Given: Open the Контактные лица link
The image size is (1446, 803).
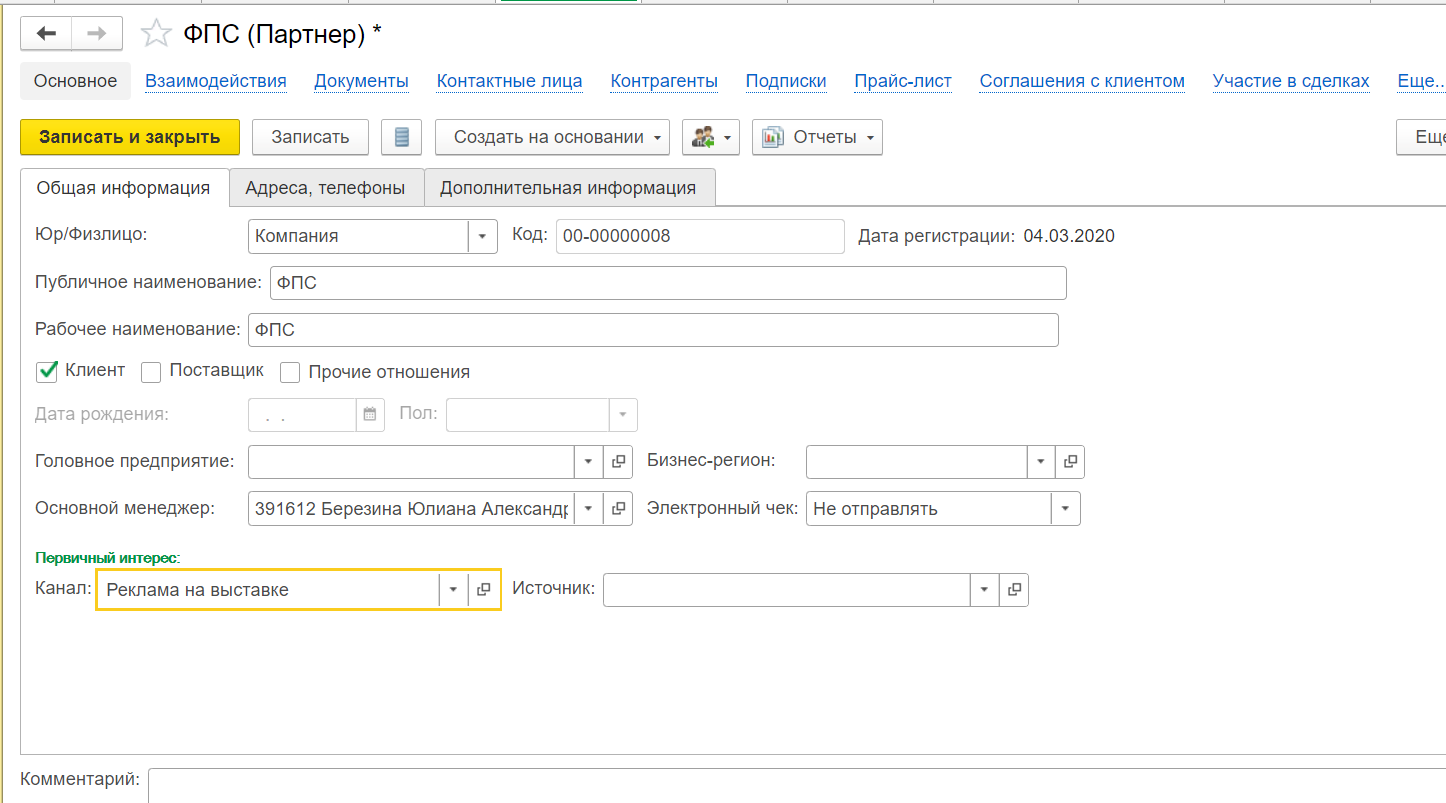Looking at the screenshot, I should (509, 81).
